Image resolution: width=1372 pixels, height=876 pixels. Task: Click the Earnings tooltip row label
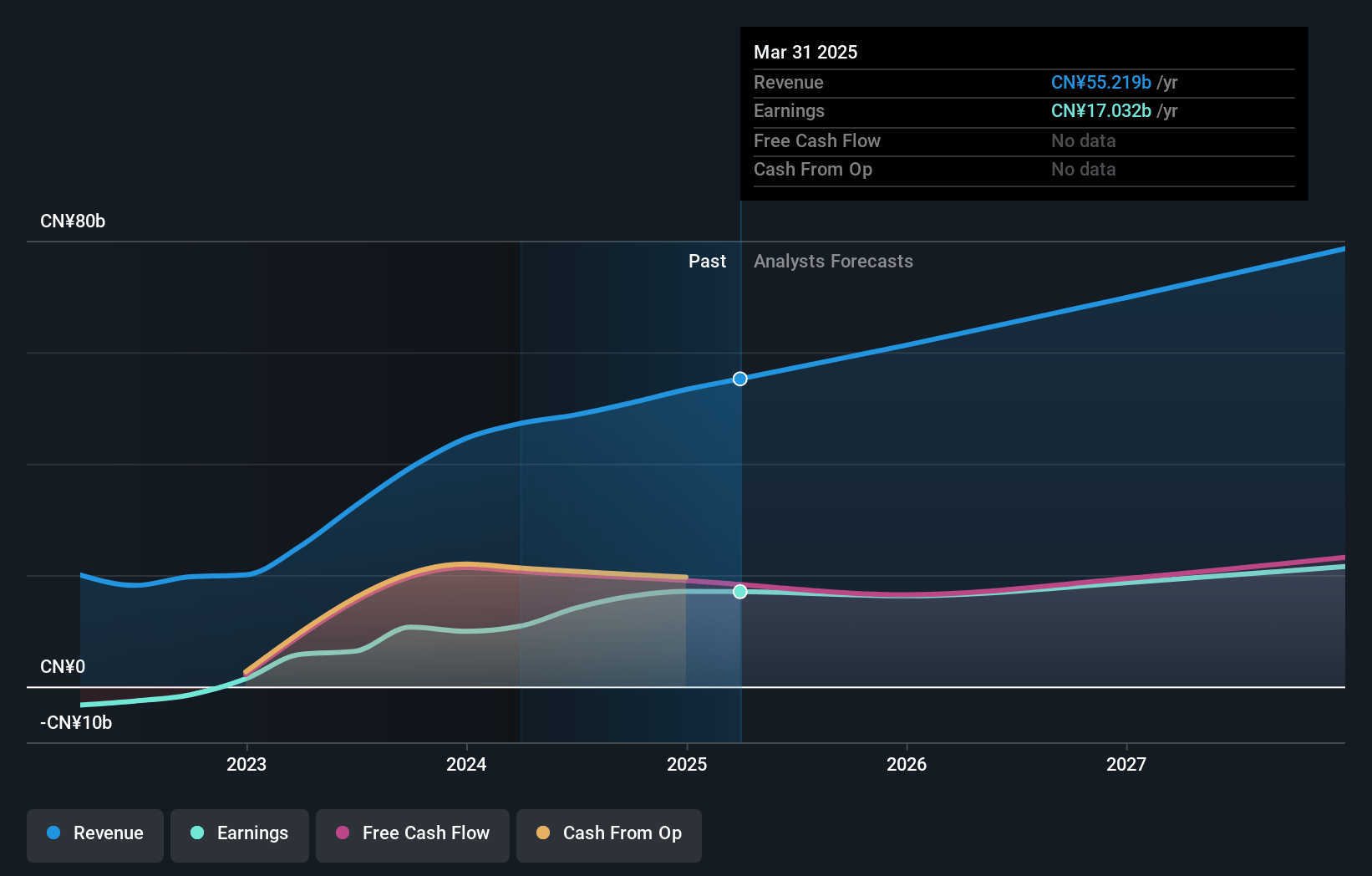click(789, 111)
